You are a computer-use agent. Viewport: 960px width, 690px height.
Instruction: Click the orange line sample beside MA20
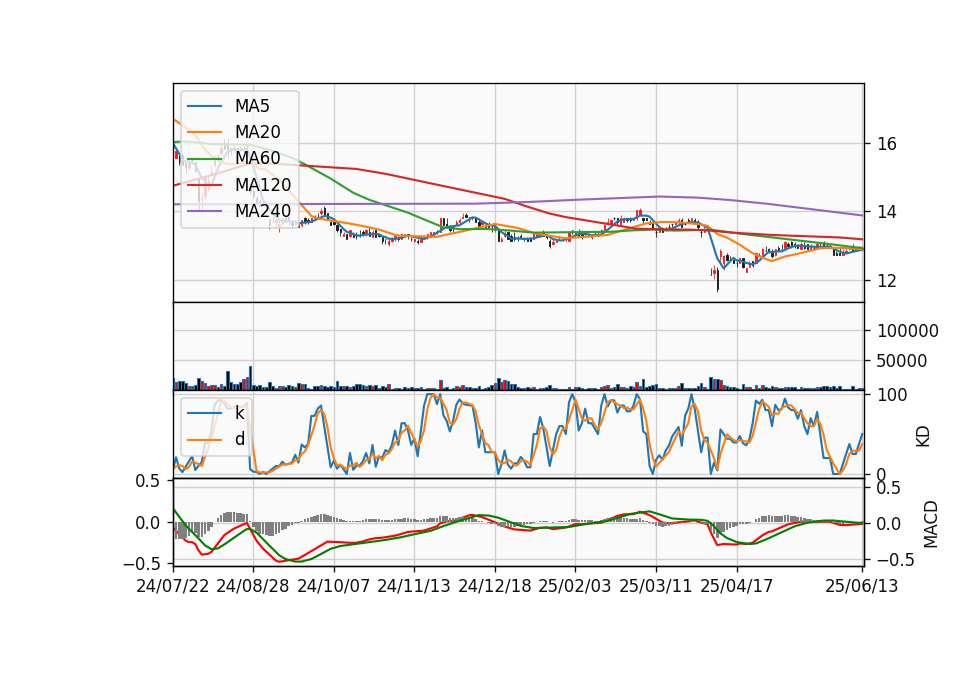click(x=204, y=132)
